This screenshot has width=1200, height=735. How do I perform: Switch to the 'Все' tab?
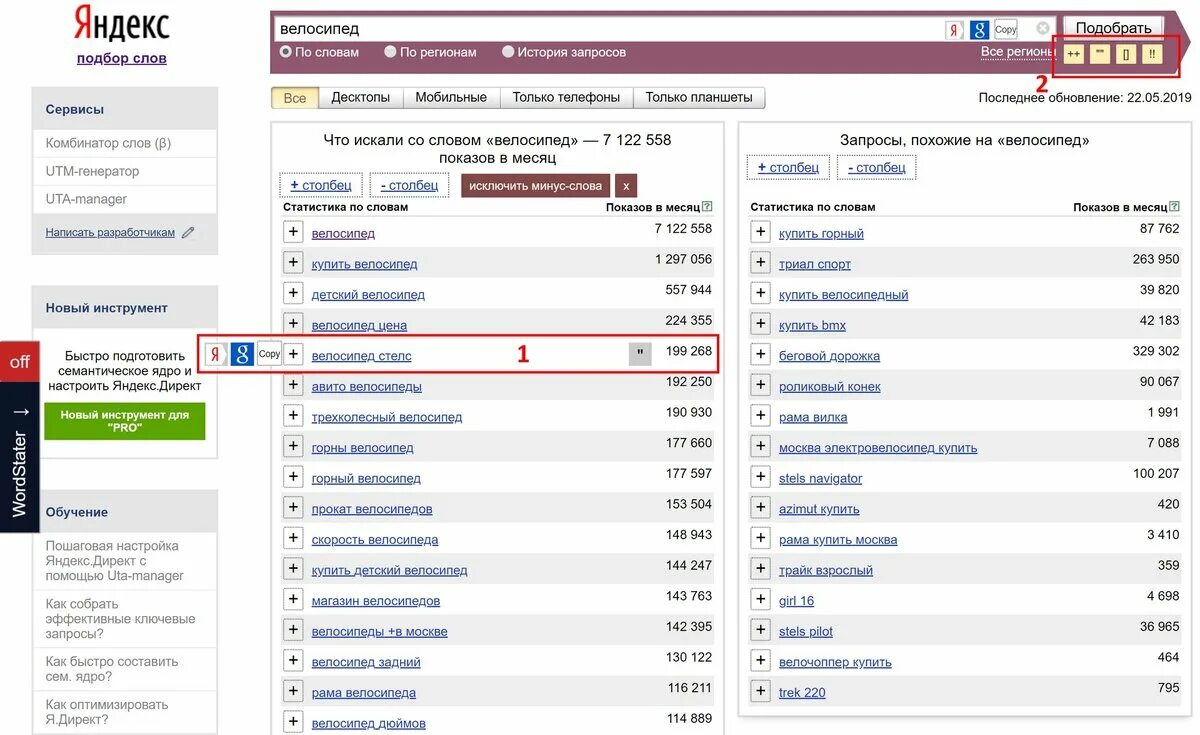point(295,97)
